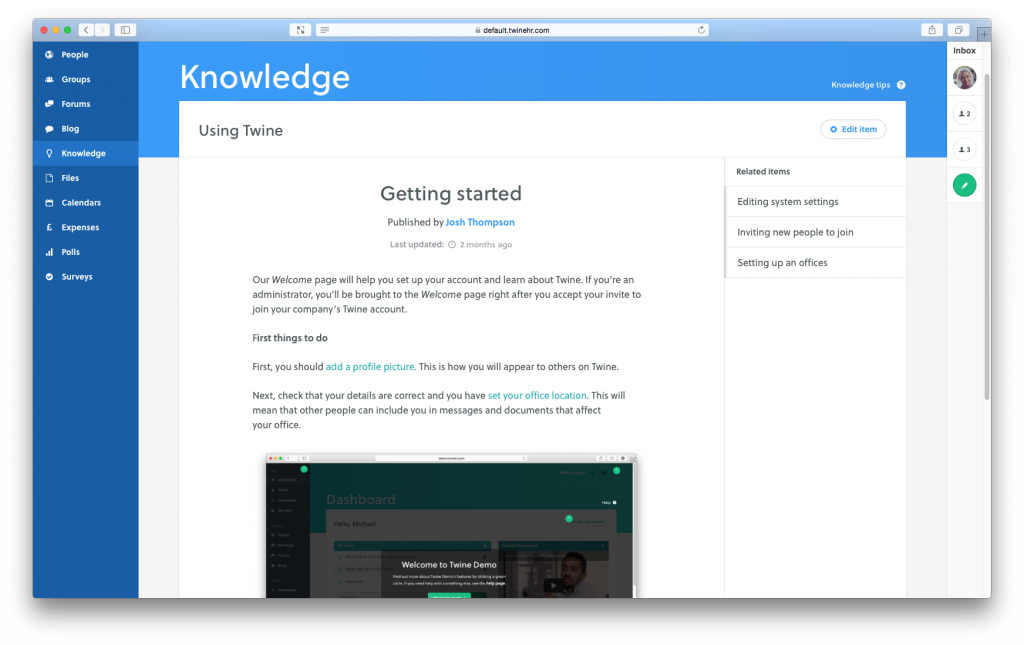Viewport: 1024px width, 645px height.
Task: Click the 'First things to do' subheading
Action: pos(290,338)
